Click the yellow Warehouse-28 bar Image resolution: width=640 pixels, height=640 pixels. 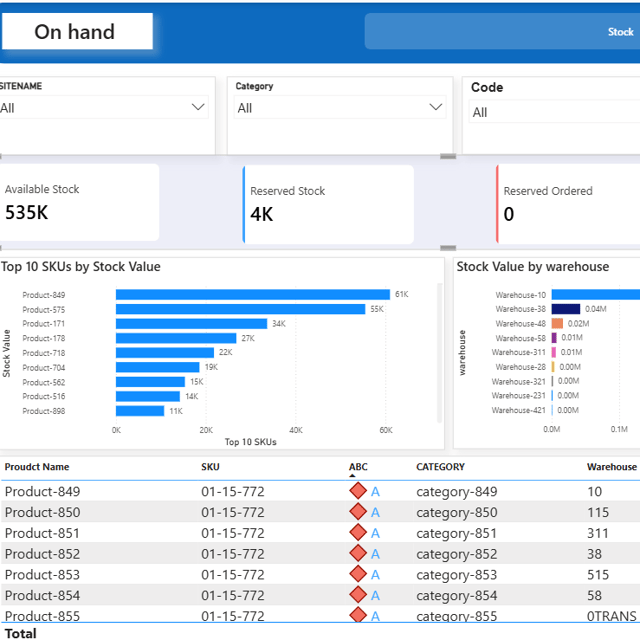(553, 367)
